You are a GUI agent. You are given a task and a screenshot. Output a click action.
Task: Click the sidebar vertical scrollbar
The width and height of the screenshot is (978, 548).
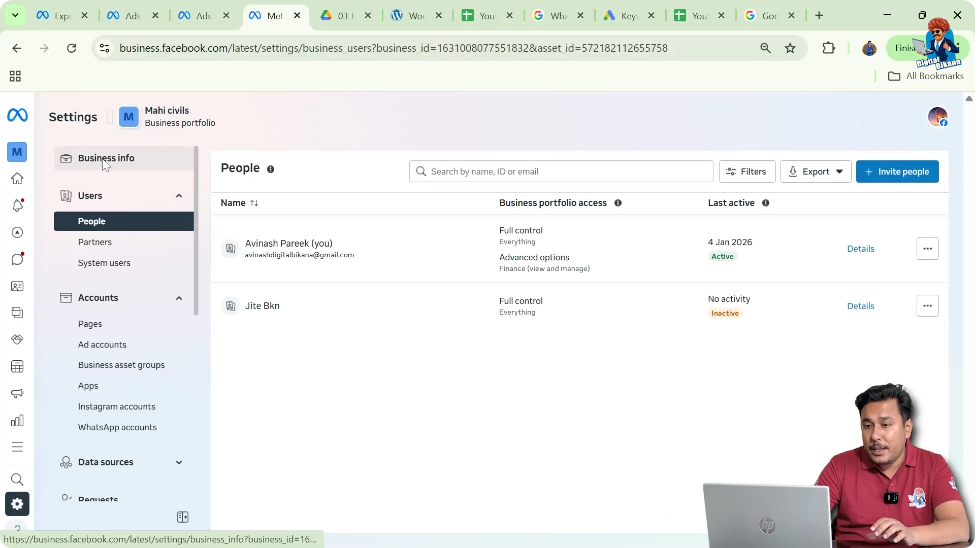[x=196, y=231]
